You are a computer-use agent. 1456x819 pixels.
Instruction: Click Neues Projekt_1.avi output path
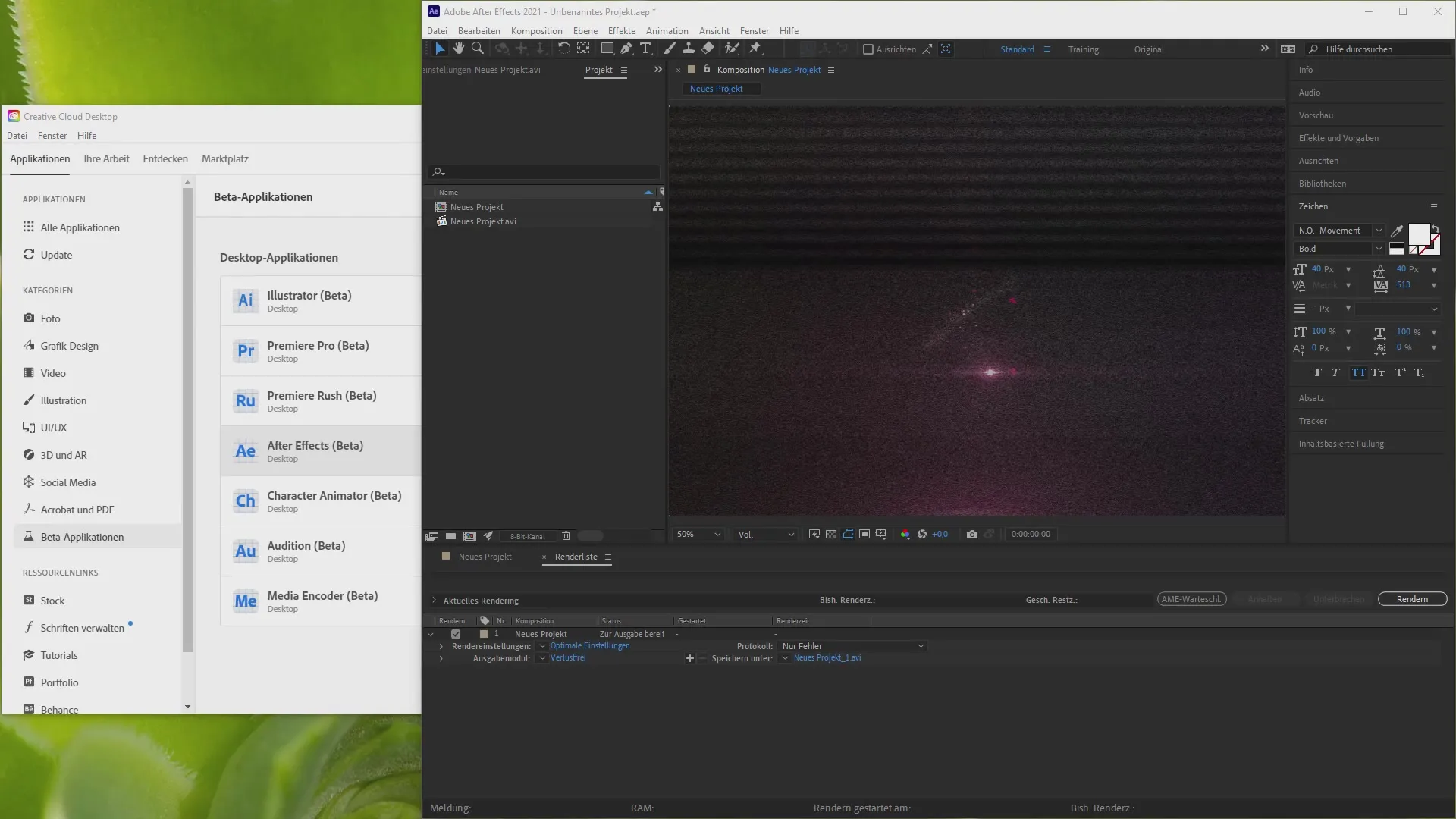tap(827, 658)
